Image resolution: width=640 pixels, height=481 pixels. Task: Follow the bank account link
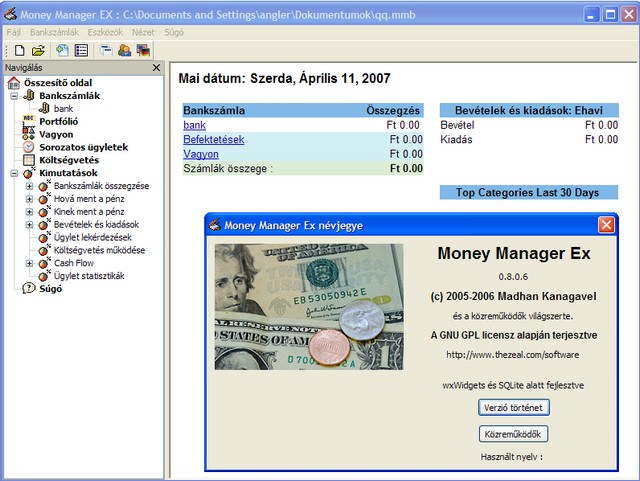(x=194, y=125)
